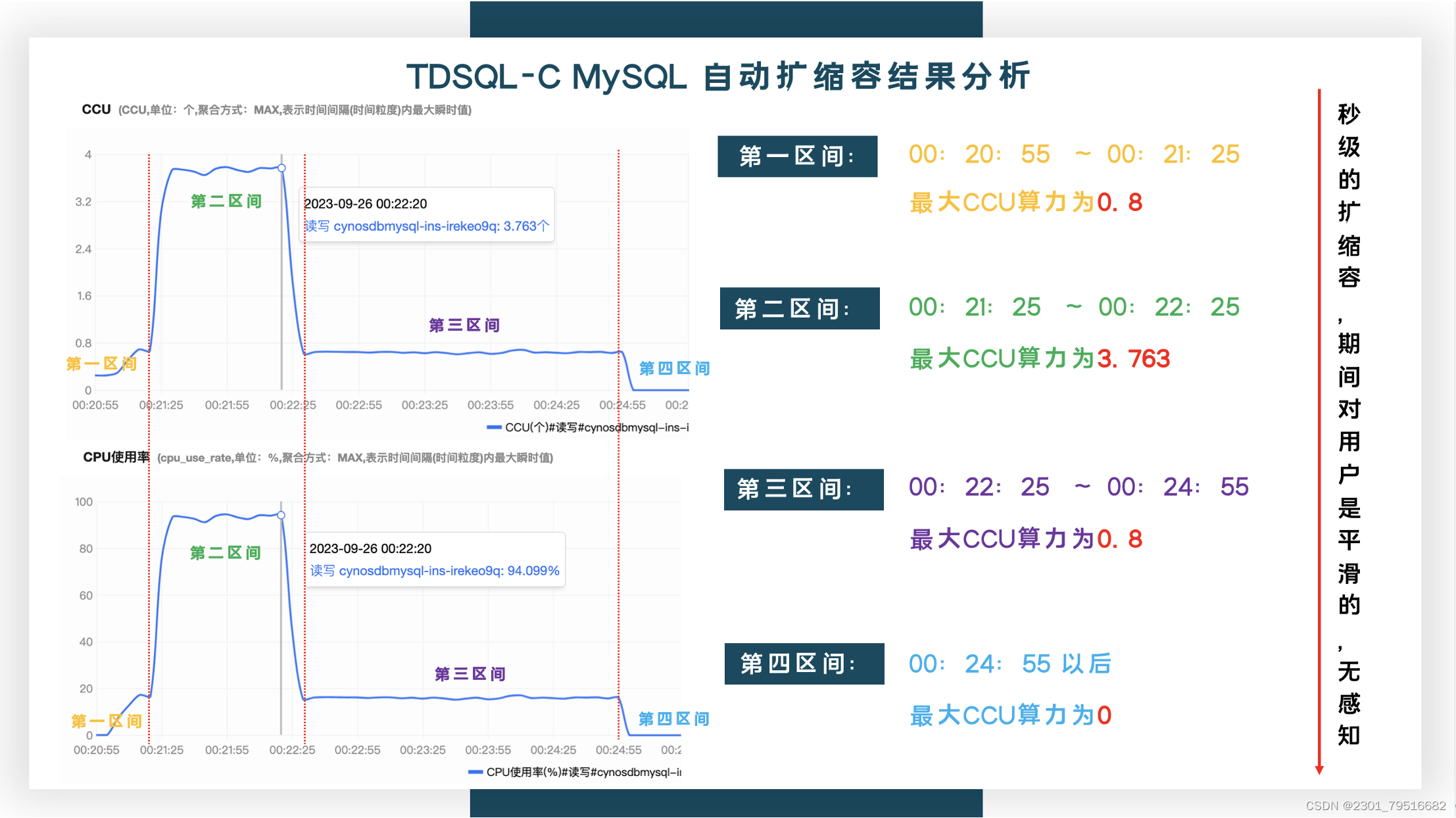Click the CPU legend text 'CPU使用率(%)#读写#cynosdbmysql'
The height and width of the screenshot is (818, 1456).
coord(584,772)
